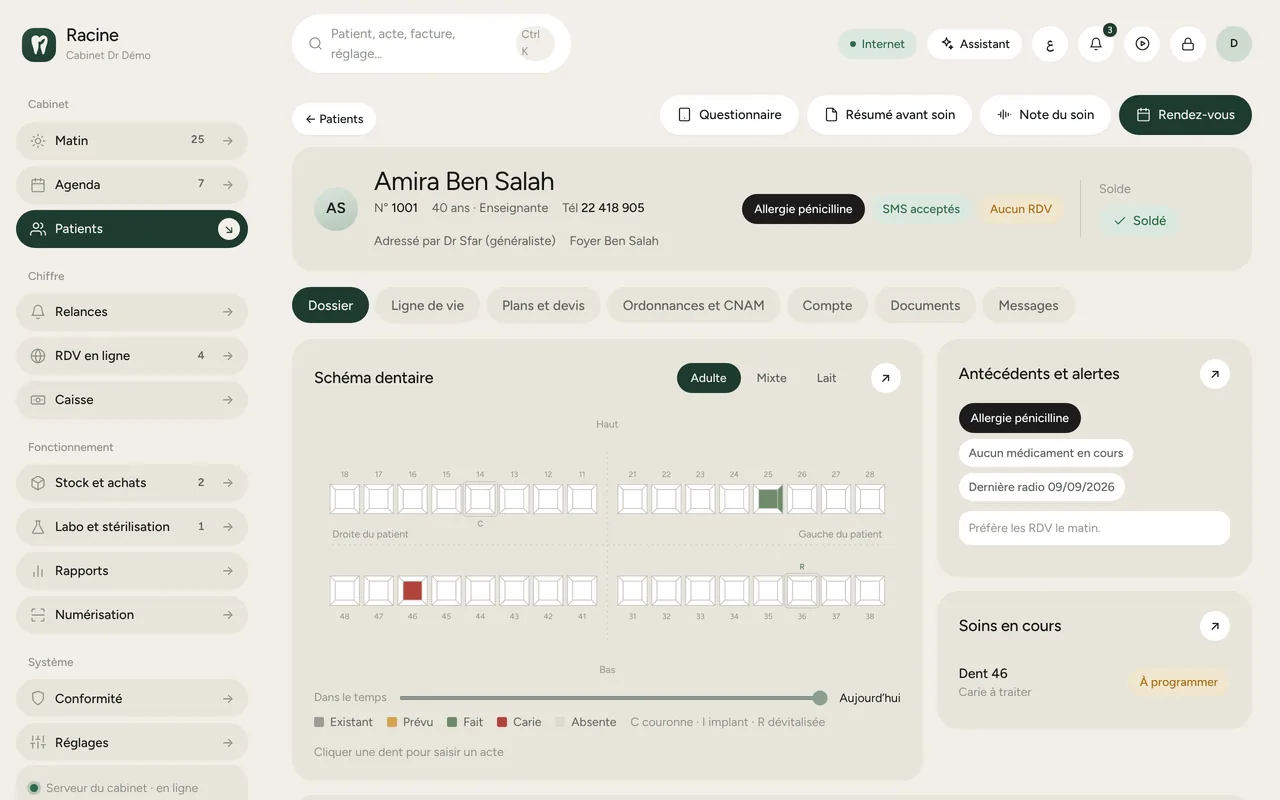Switch language with the Arabic letter icon
Viewport: 1280px width, 800px height.
point(1050,44)
